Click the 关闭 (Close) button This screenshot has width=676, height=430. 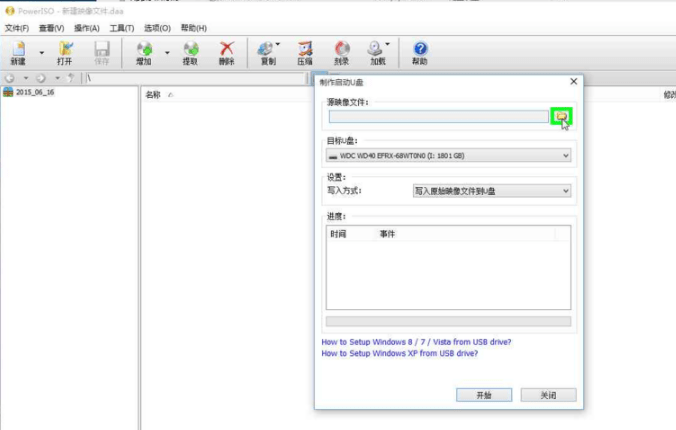coord(548,395)
